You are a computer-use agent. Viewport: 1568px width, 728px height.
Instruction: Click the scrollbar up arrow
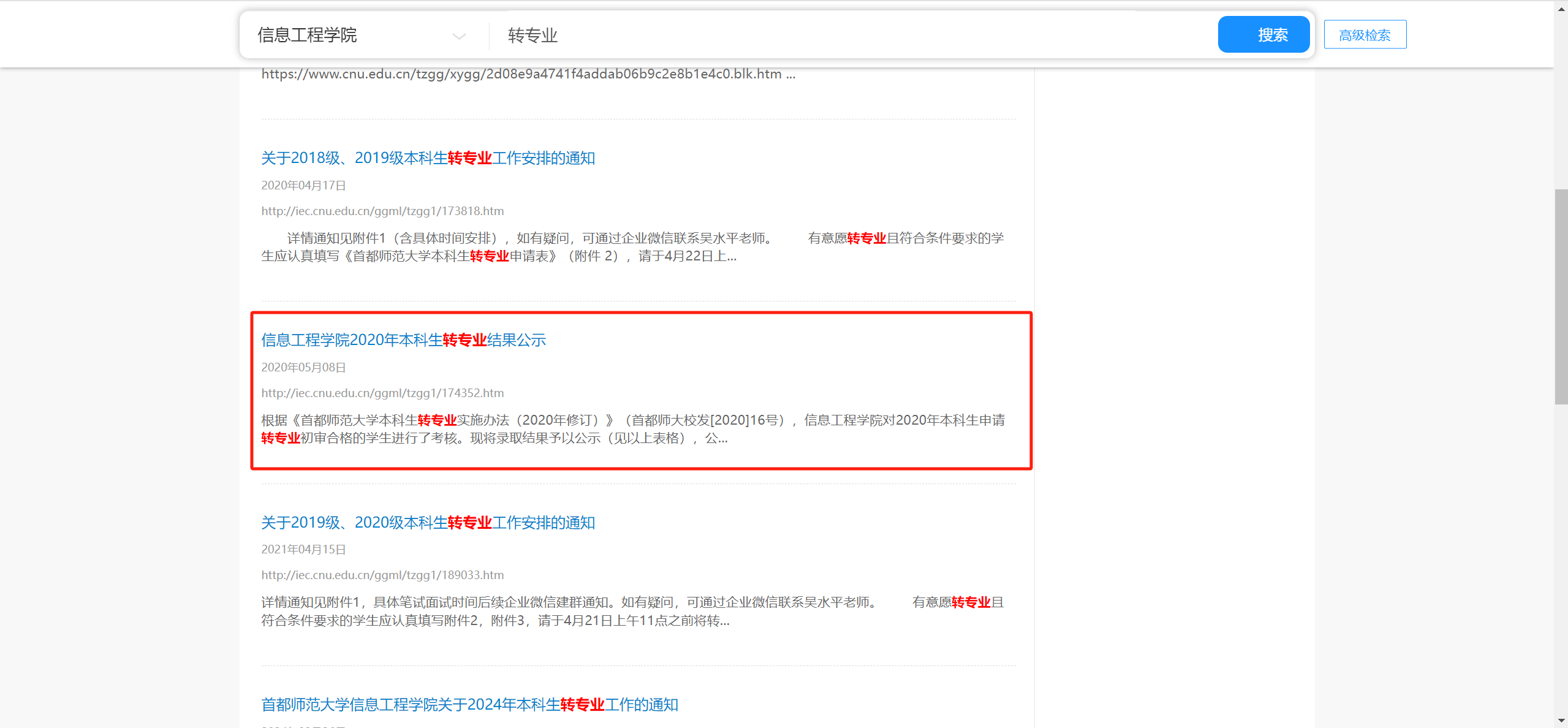tap(1561, 9)
